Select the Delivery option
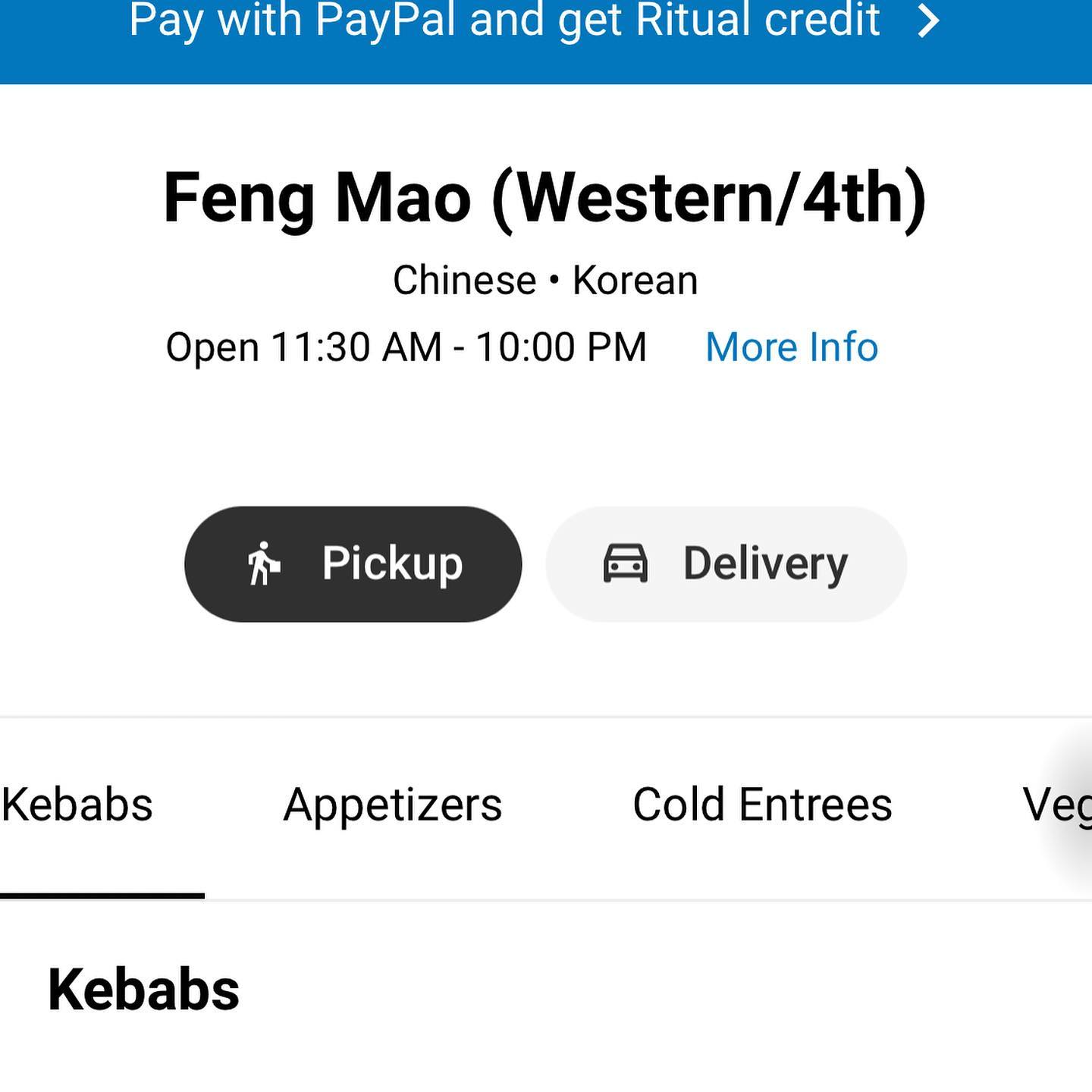Viewport: 1092px width, 1092px height. coord(726,564)
